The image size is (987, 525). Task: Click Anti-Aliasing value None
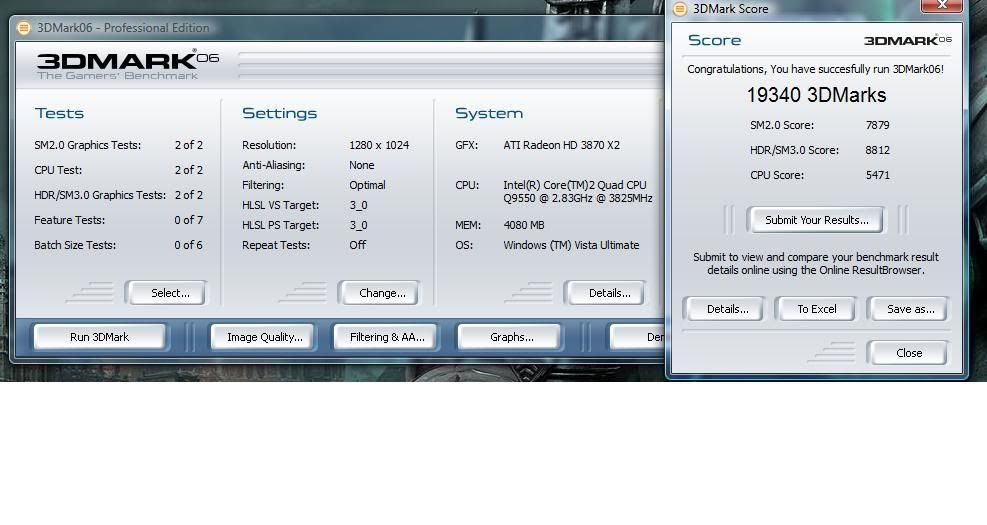point(362,165)
